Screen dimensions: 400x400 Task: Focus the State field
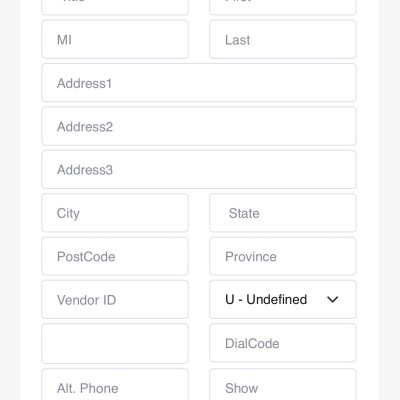[x=283, y=213]
